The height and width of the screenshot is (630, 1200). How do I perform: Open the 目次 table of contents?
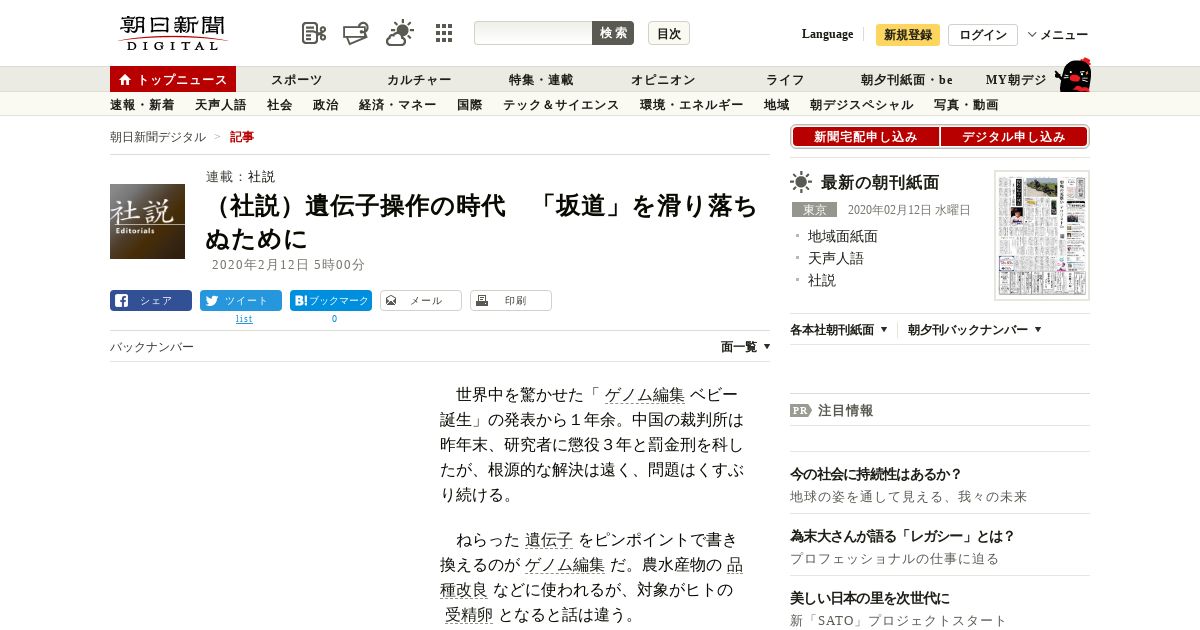coord(669,33)
